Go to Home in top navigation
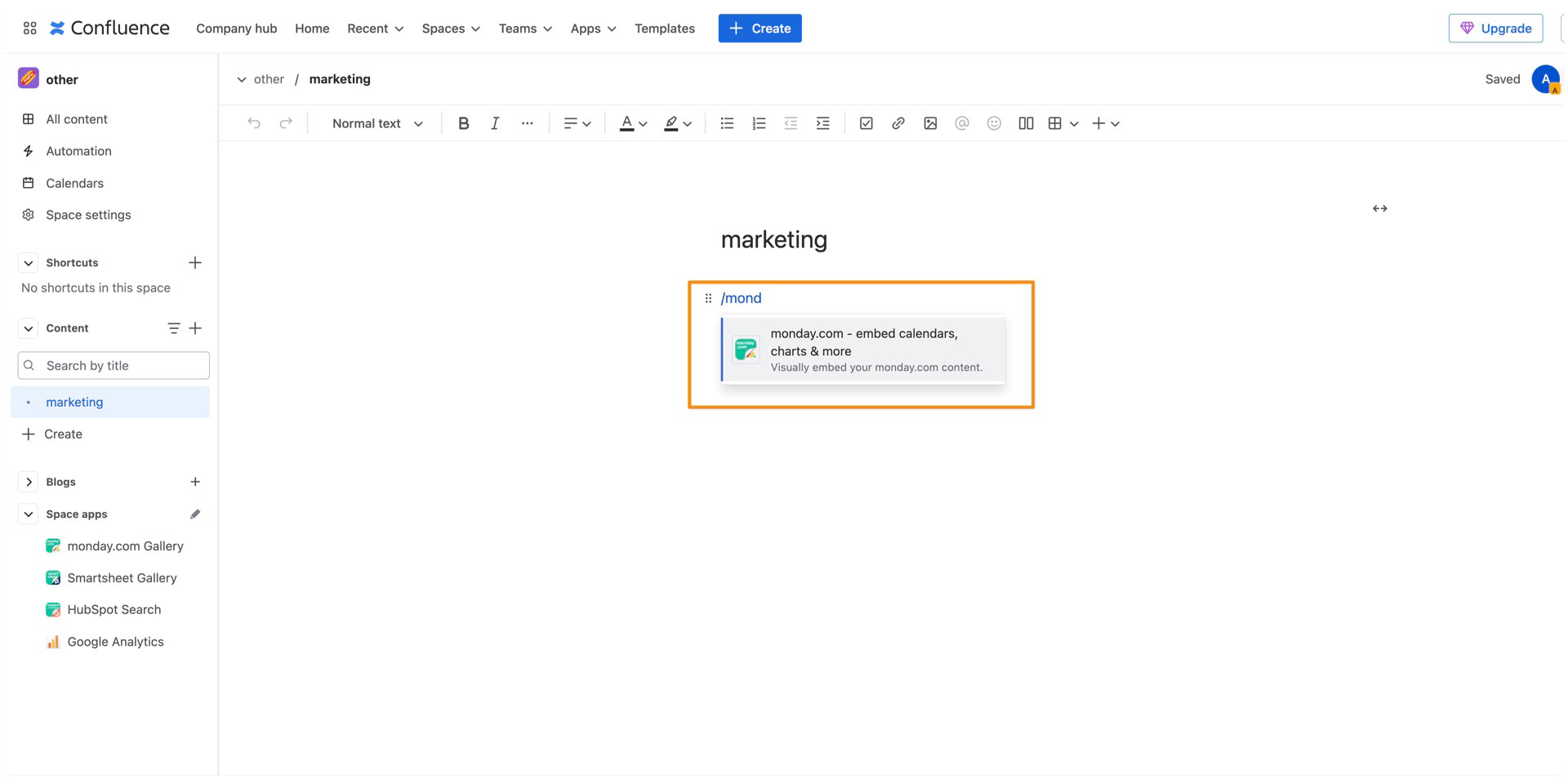 coord(312,28)
